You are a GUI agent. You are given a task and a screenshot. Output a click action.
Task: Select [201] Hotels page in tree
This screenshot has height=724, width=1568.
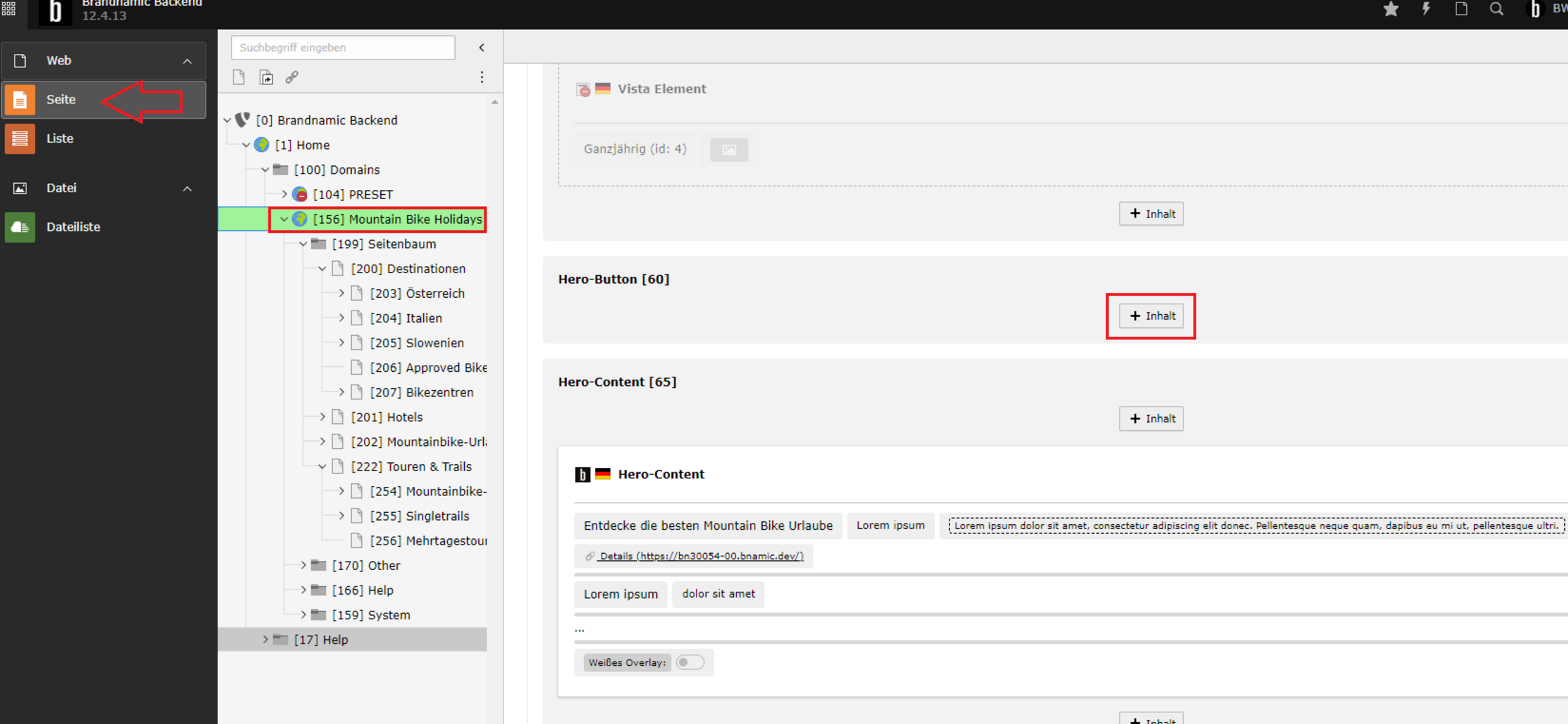(386, 417)
